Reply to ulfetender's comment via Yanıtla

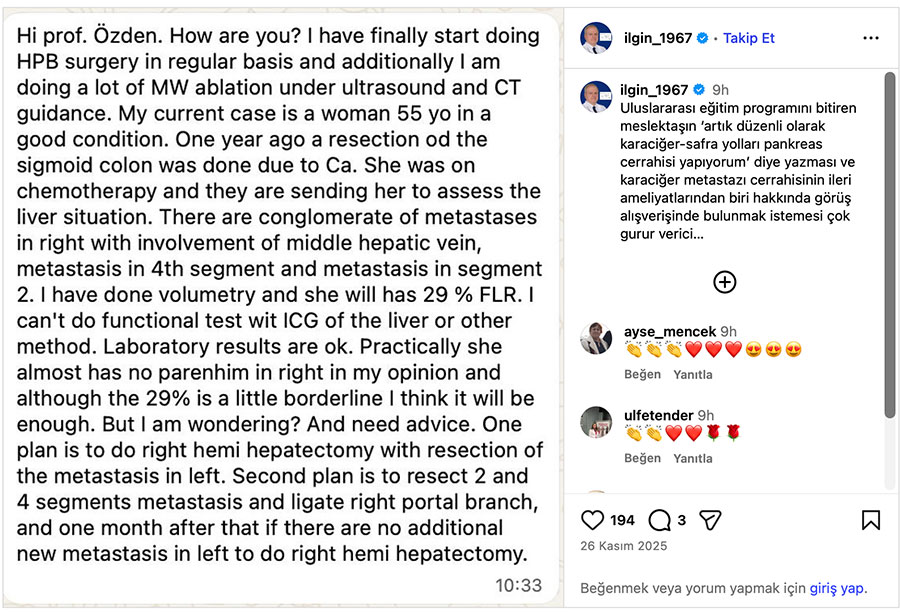coord(693,458)
